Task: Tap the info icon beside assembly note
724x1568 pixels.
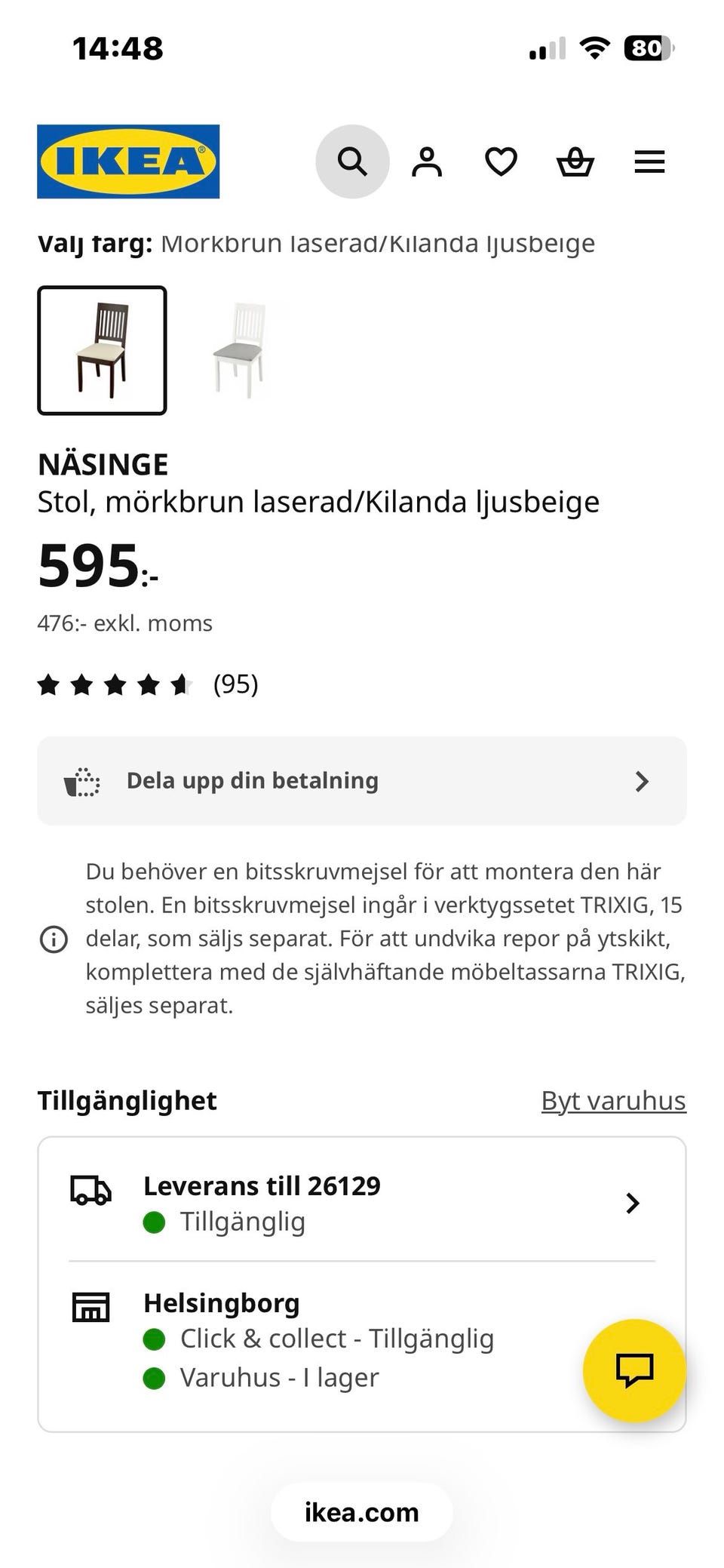Action: [54, 939]
